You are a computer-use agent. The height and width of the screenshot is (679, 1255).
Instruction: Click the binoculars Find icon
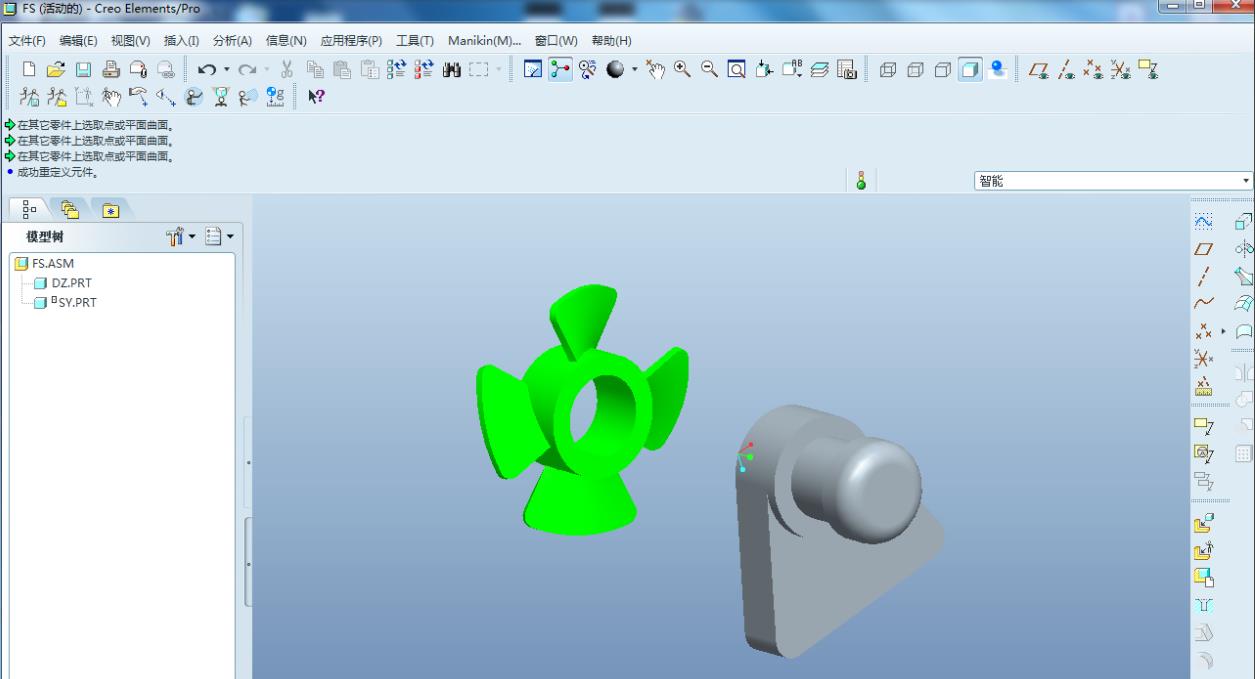coord(450,70)
